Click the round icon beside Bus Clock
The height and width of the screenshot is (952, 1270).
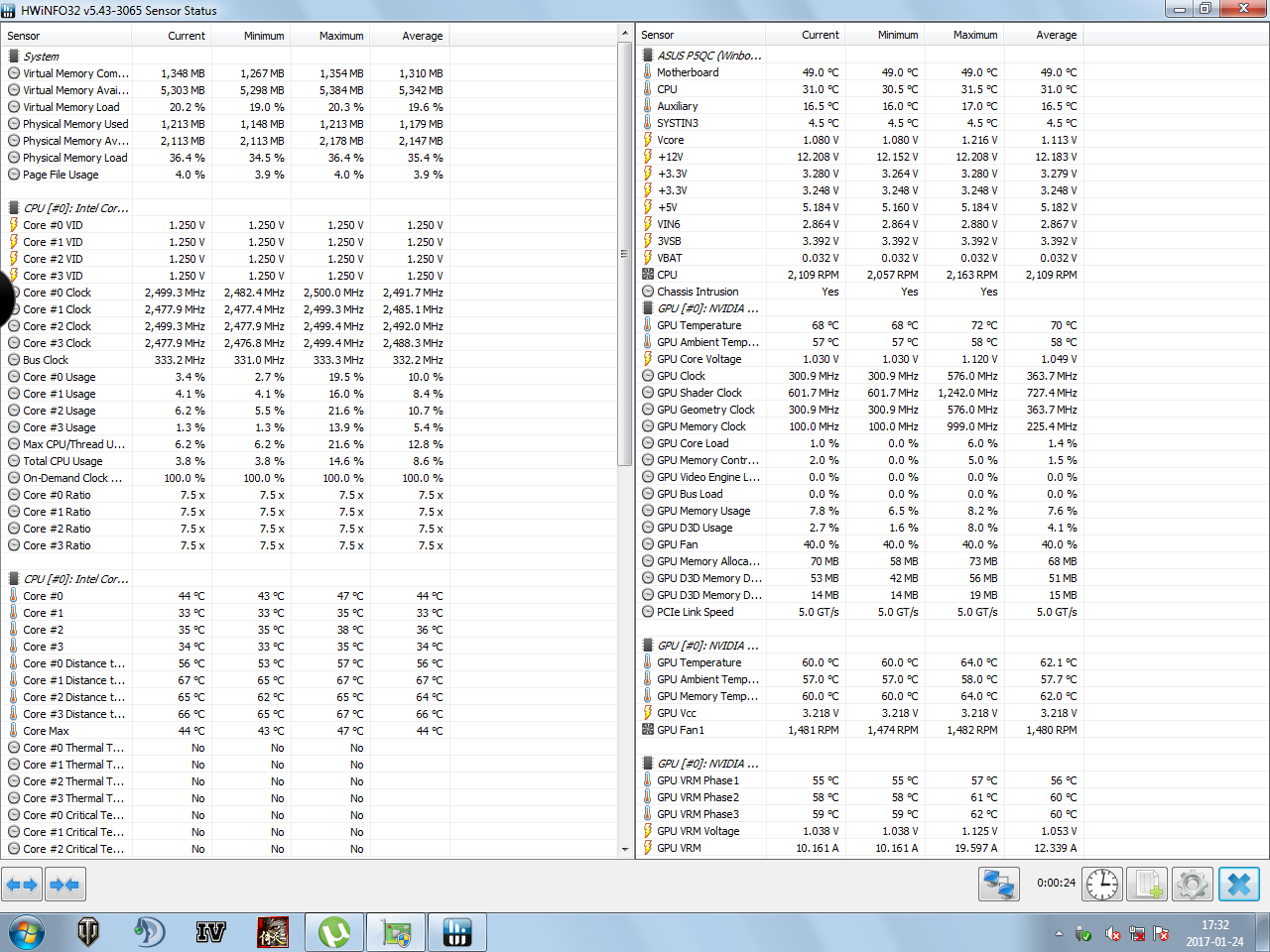(14, 360)
